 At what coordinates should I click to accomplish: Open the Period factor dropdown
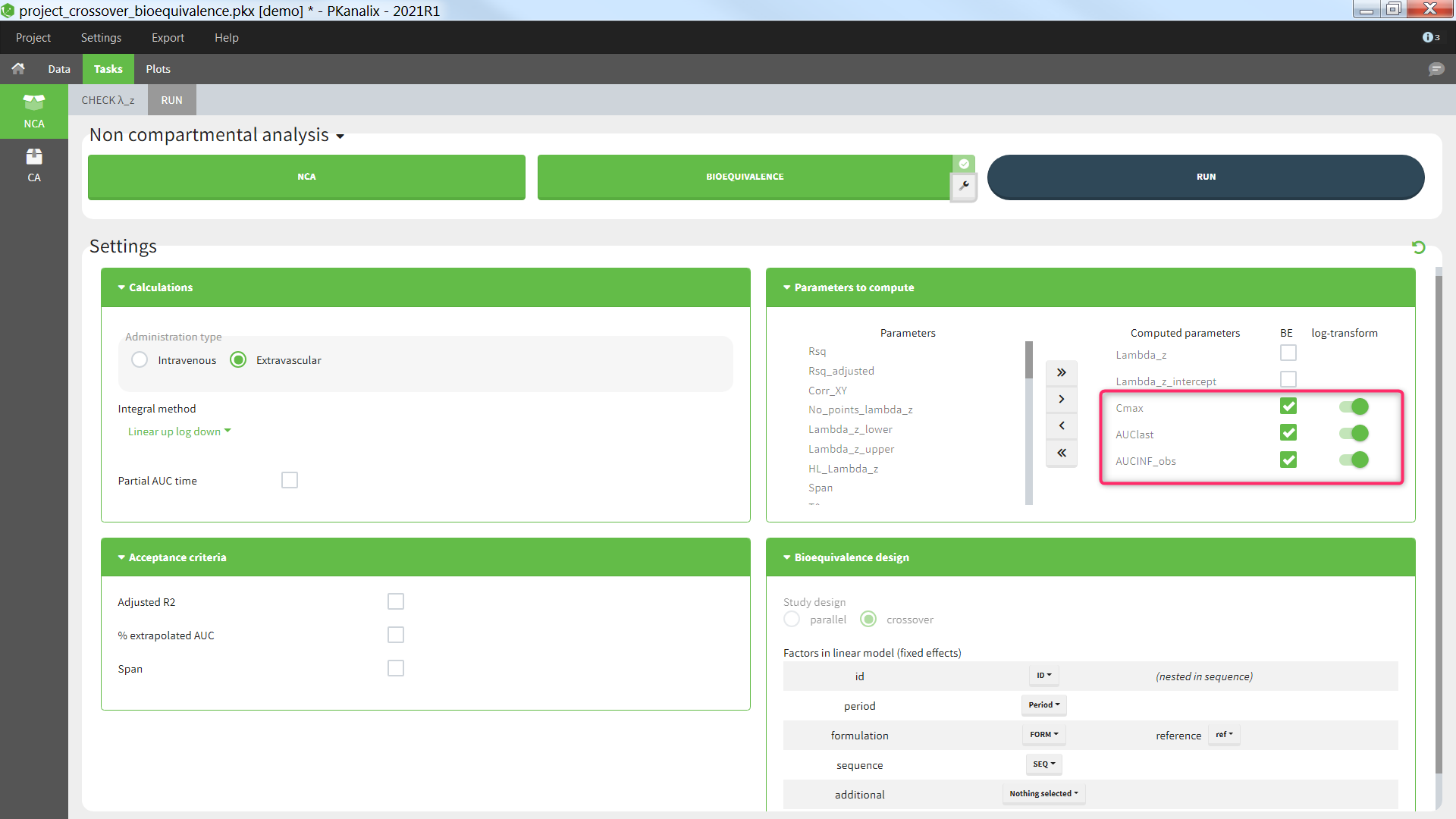coord(1043,705)
